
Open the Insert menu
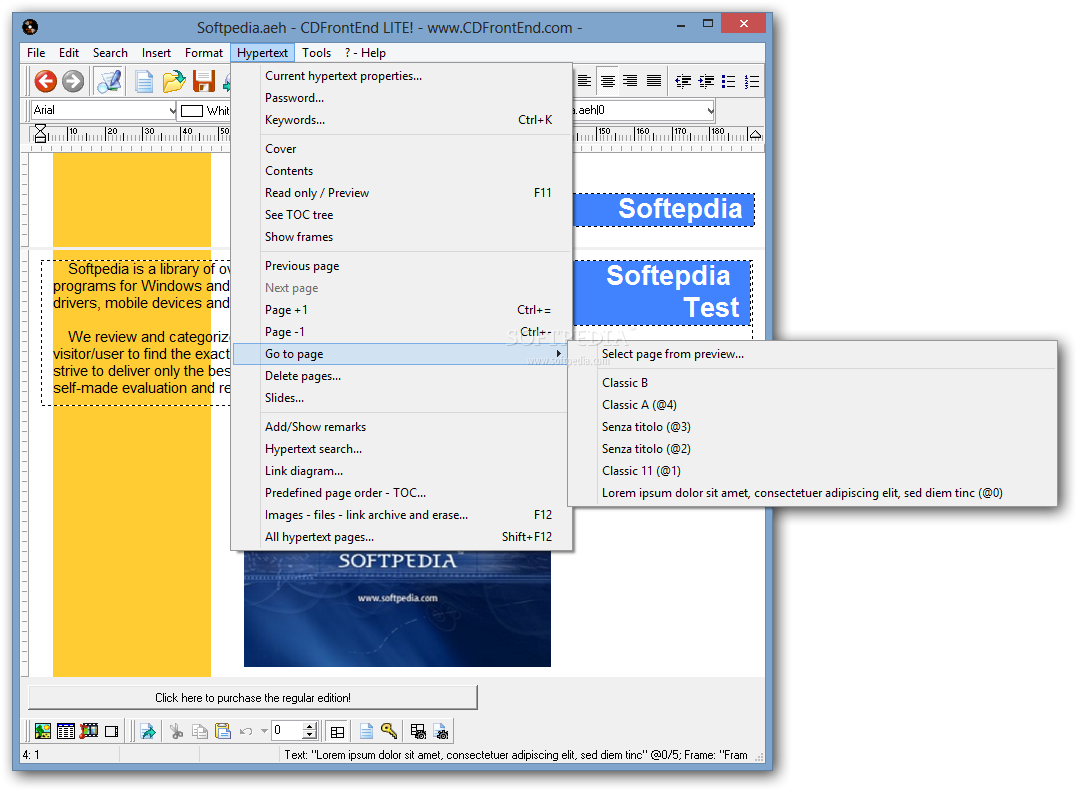(156, 53)
